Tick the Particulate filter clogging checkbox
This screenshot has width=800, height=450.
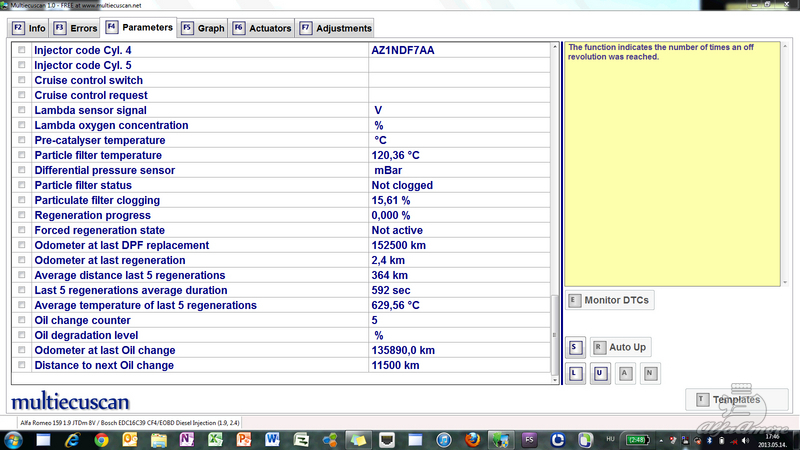(x=21, y=200)
